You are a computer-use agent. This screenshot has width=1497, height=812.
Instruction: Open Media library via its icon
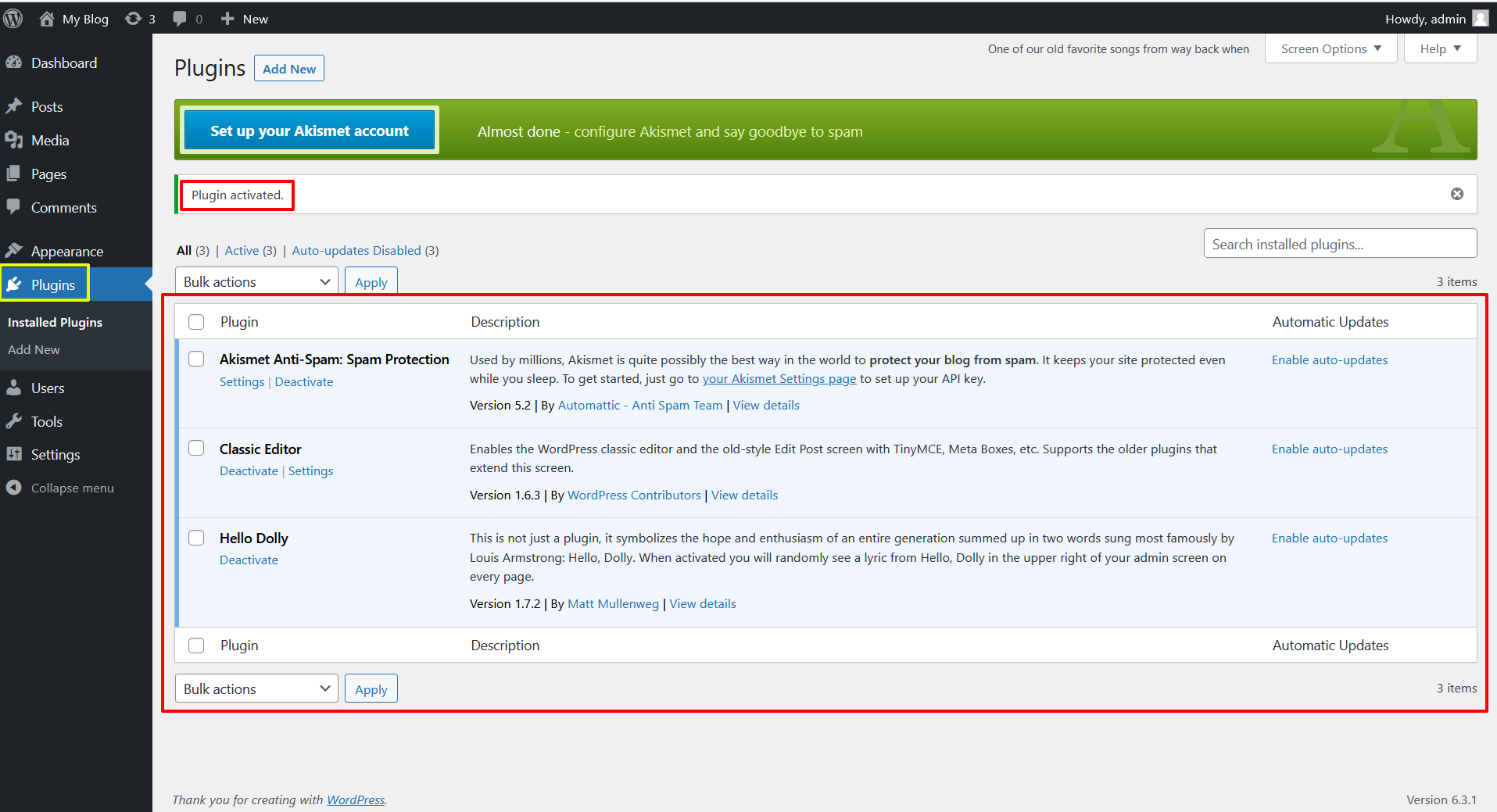click(15, 140)
